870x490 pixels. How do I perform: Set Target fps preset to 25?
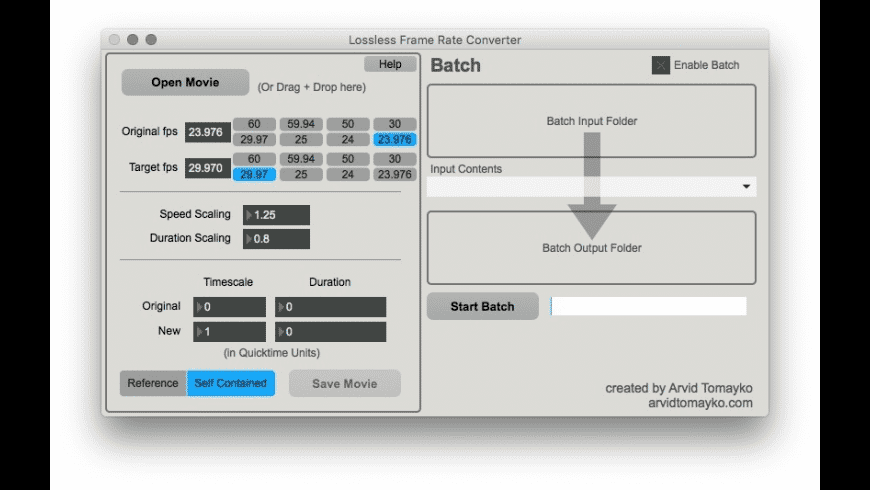301,174
